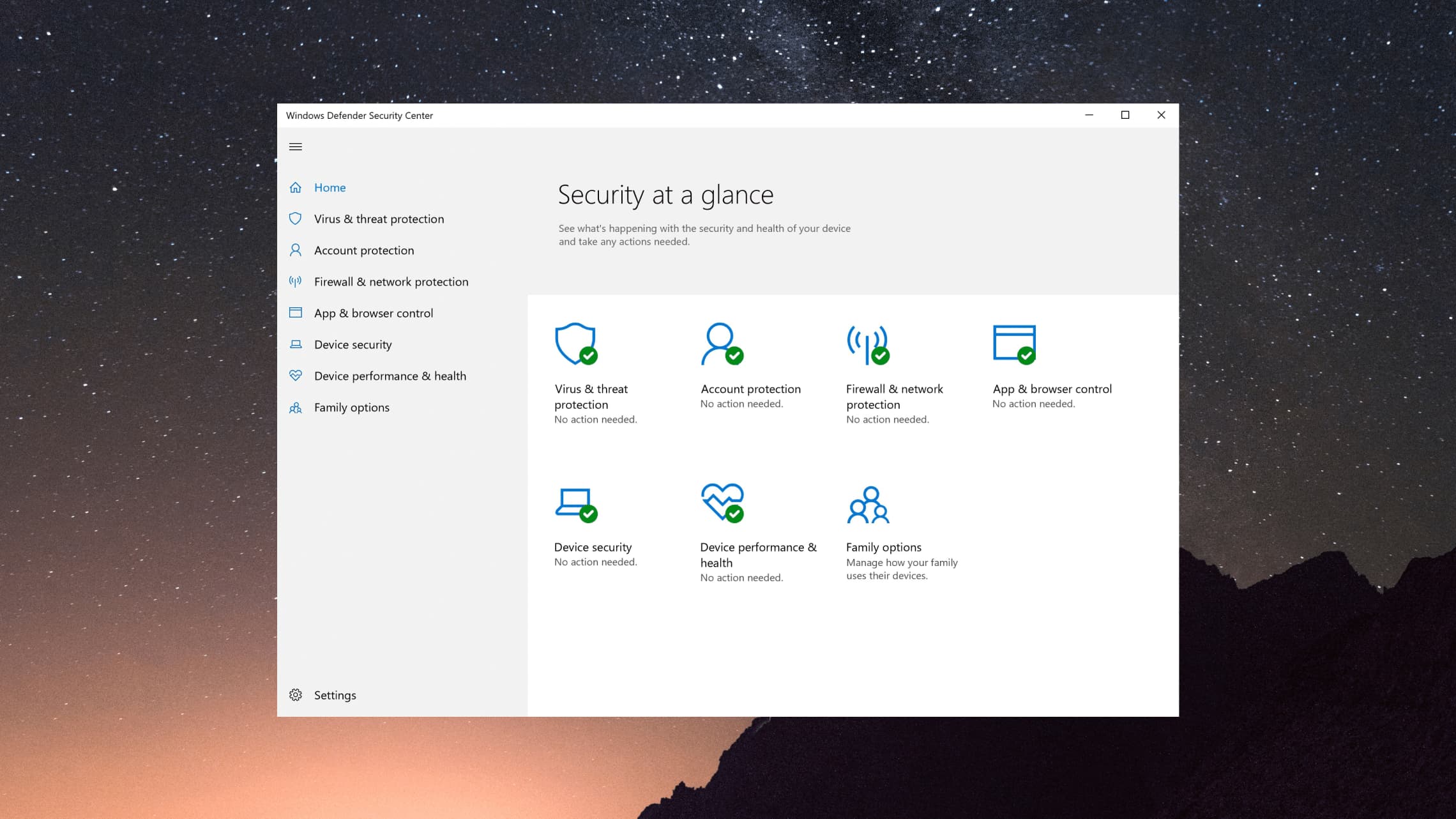Select the Home menu item
Image resolution: width=1456 pixels, height=819 pixels.
point(330,187)
